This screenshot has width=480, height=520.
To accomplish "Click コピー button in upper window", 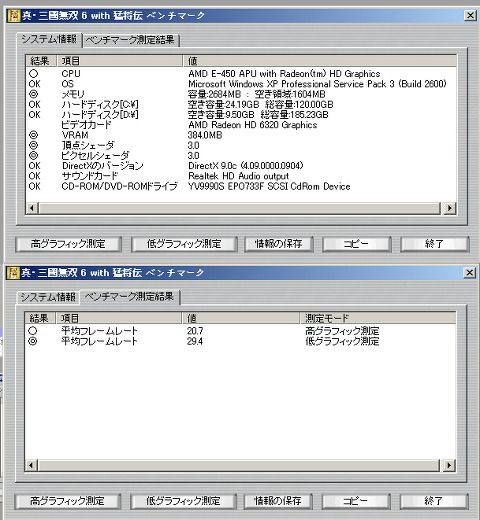I will [356, 244].
